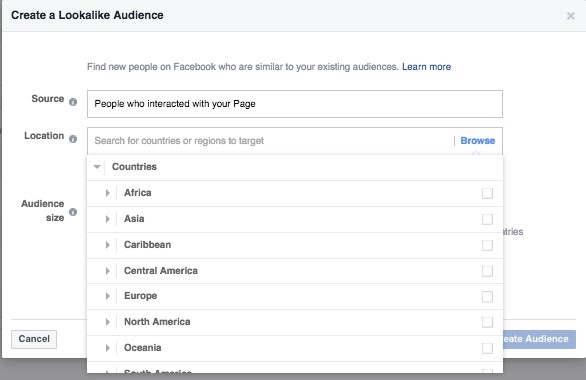Expand the North America region
Viewport: 586px width, 380px height.
(108, 322)
